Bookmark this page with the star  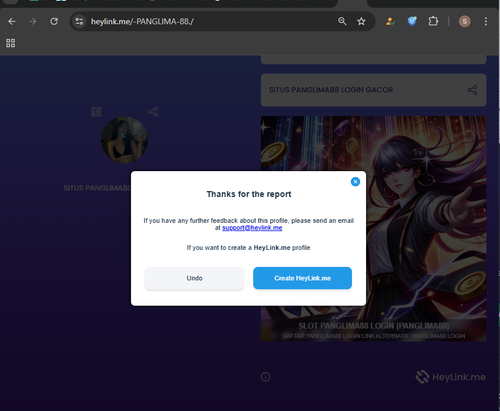tap(361, 22)
